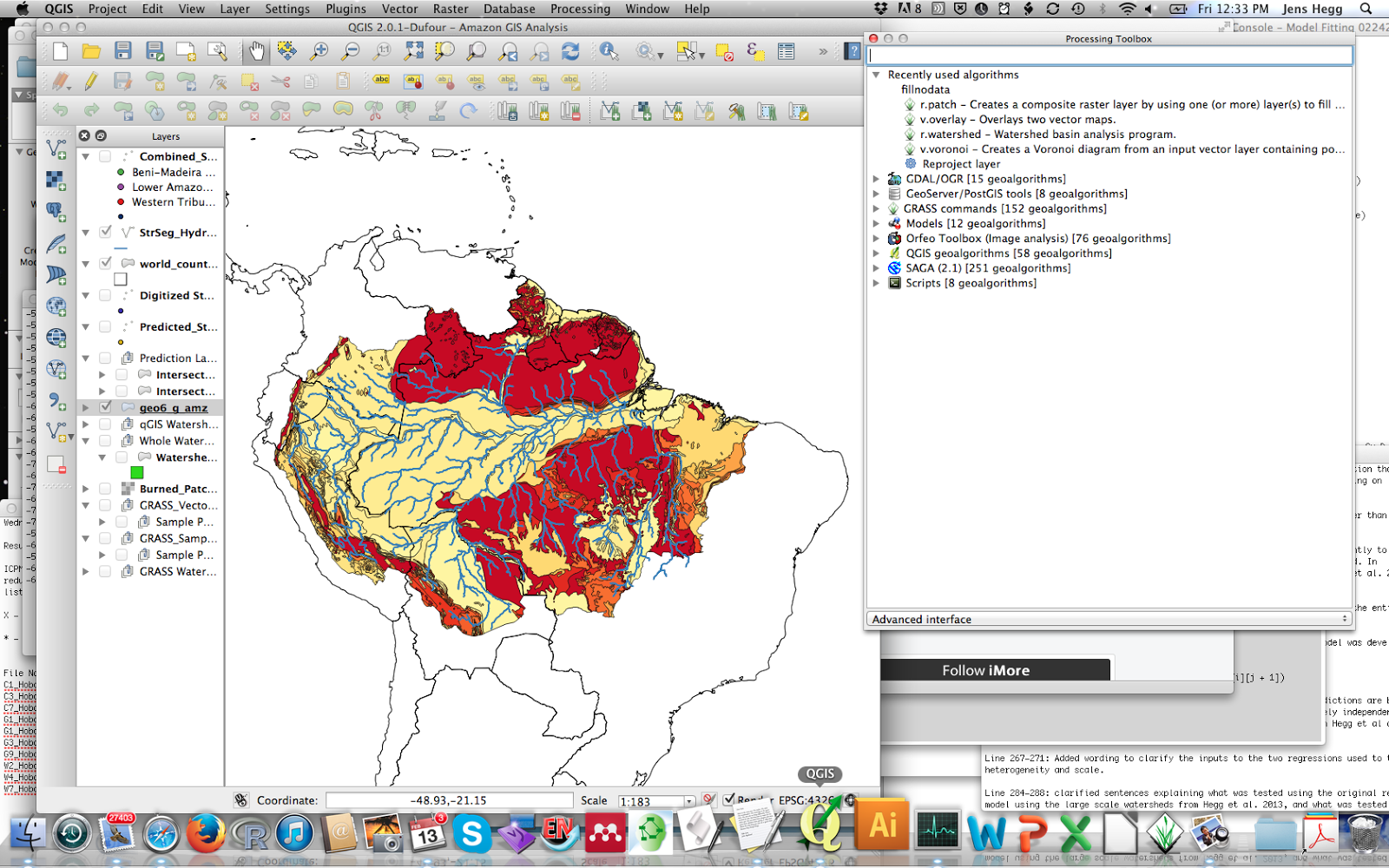The width and height of the screenshot is (1389, 868).
Task: Open the attribute table
Action: coord(787,51)
